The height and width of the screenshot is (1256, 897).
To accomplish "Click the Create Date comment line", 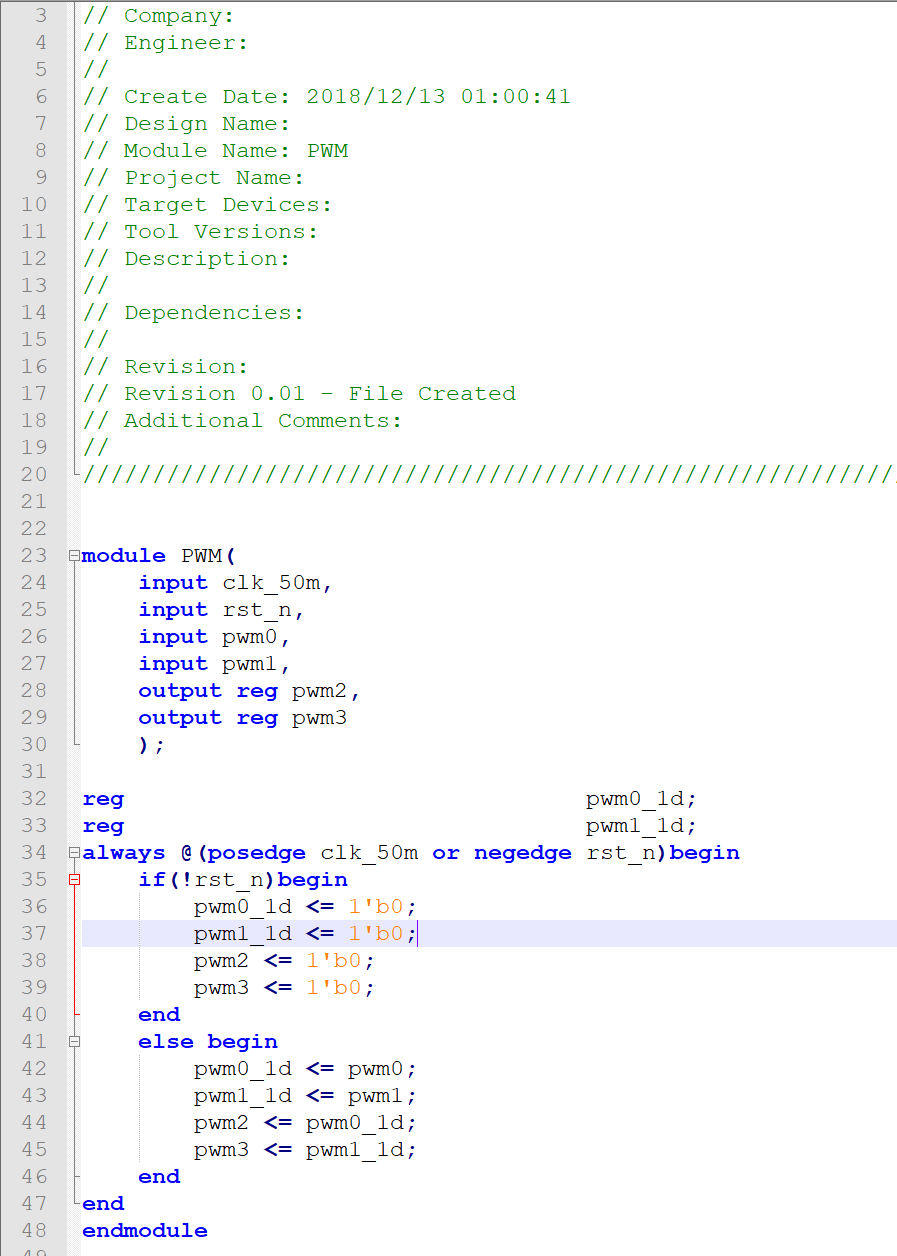I will click(x=300, y=96).
